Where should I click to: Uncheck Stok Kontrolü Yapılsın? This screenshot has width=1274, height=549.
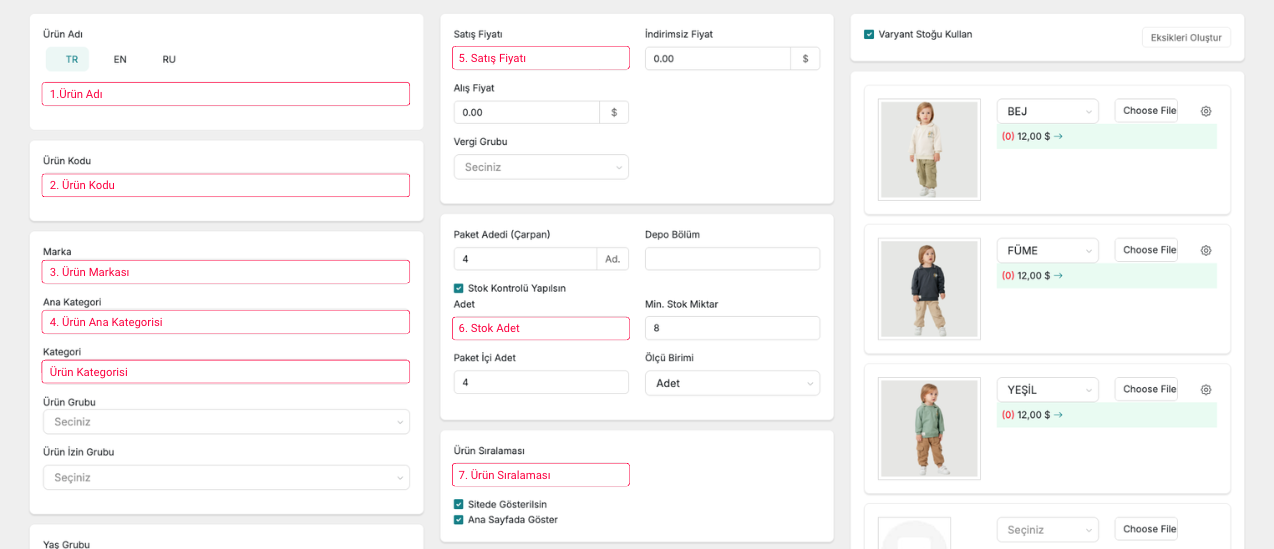point(459,288)
